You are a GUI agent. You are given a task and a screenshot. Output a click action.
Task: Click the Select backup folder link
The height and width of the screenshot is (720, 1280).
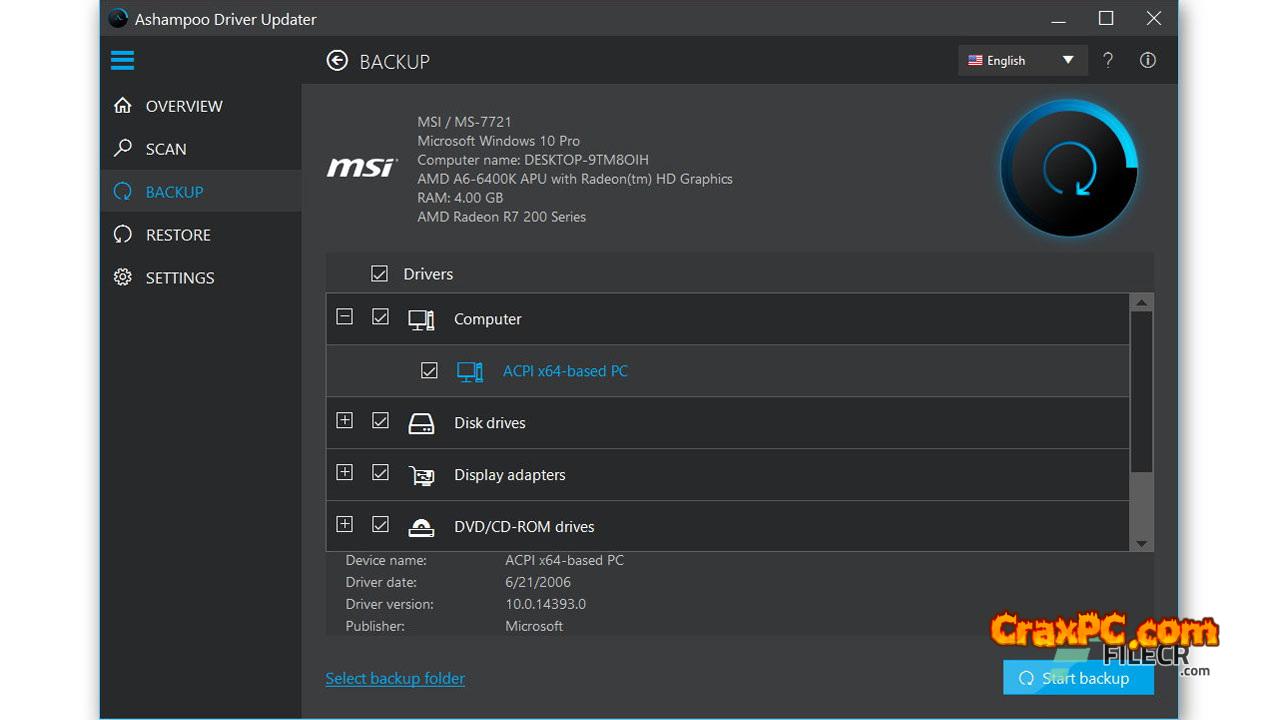click(x=395, y=678)
